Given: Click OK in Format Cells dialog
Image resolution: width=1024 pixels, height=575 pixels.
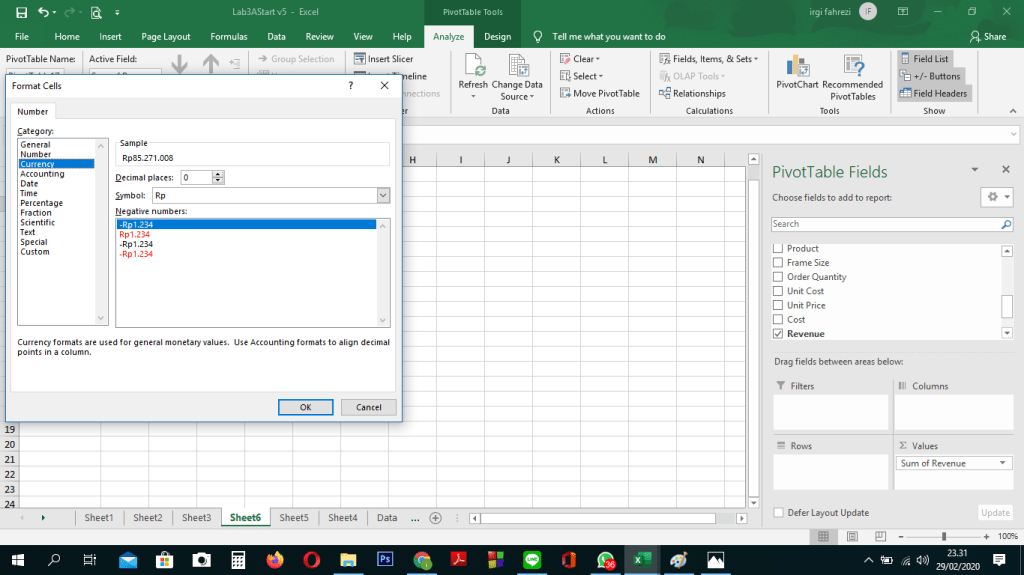Looking at the screenshot, I should pyautogui.click(x=305, y=407).
